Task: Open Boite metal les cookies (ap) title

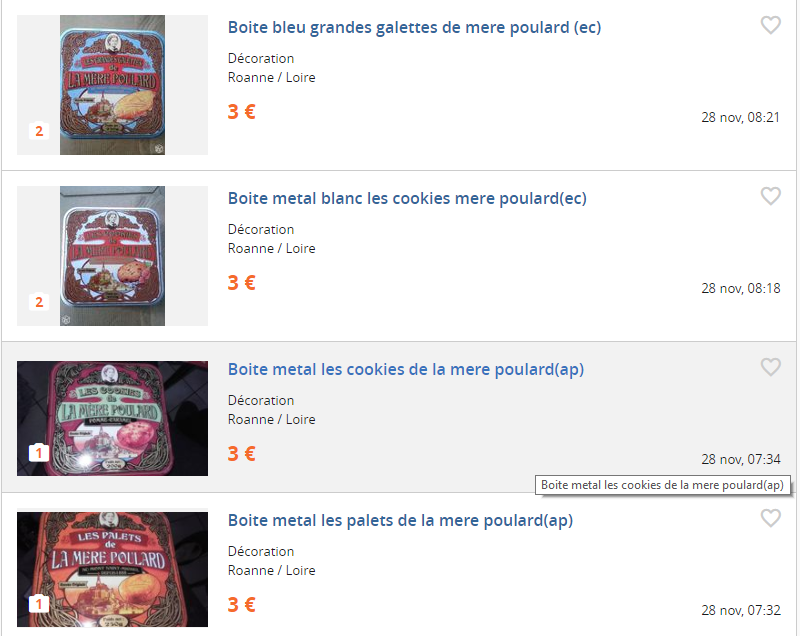Action: tap(406, 369)
